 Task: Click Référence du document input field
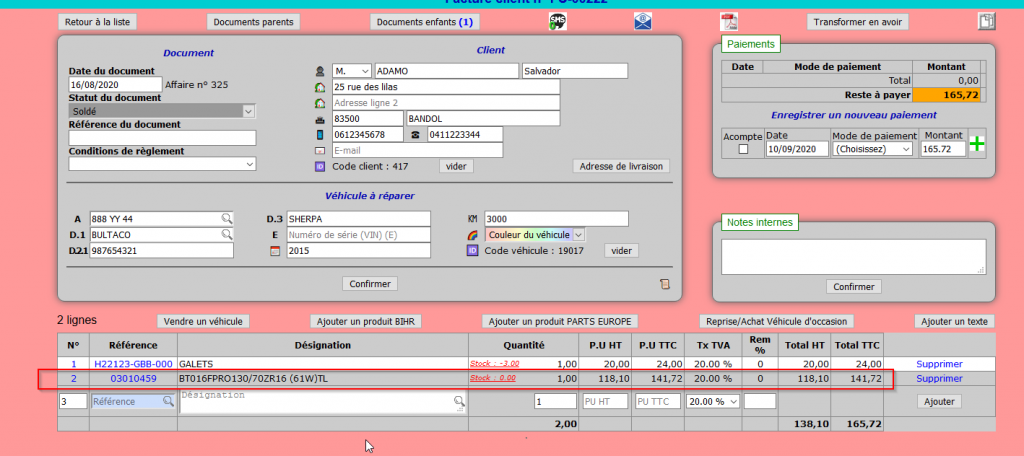click(162, 138)
